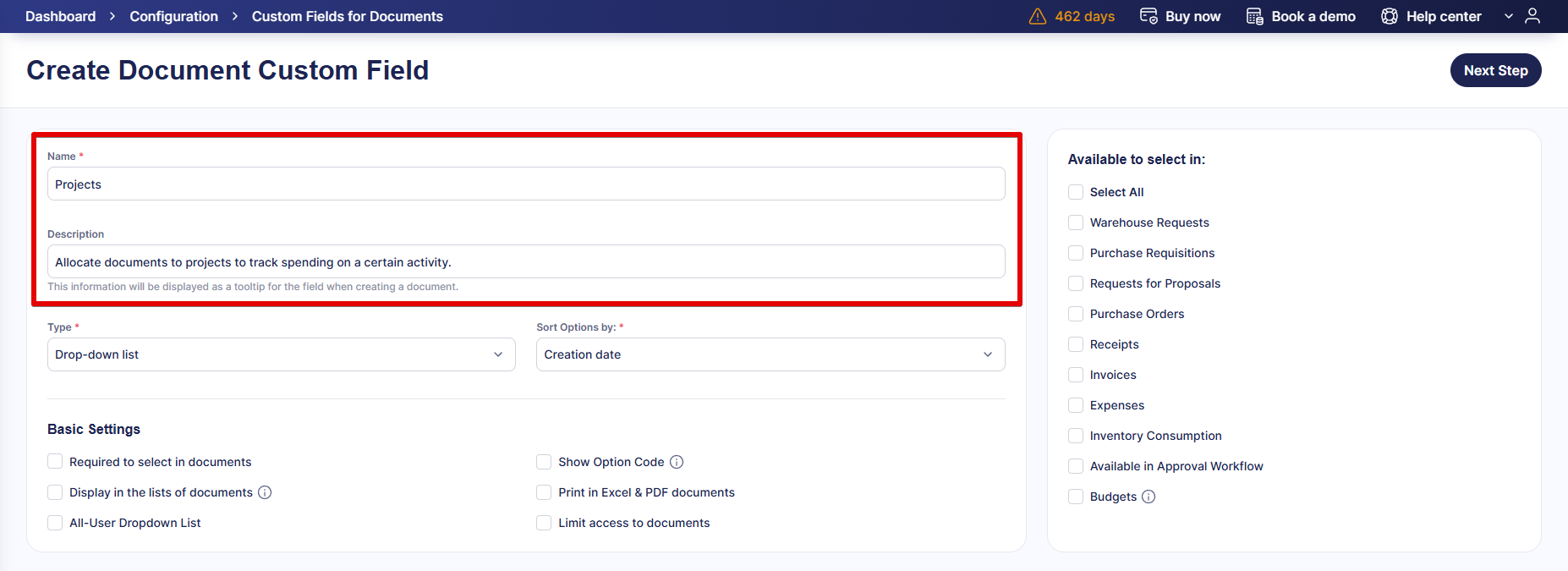Viewport: 1568px width, 571px height.
Task: Click breadcrumb arrow after Dashboard
Action: point(112,16)
